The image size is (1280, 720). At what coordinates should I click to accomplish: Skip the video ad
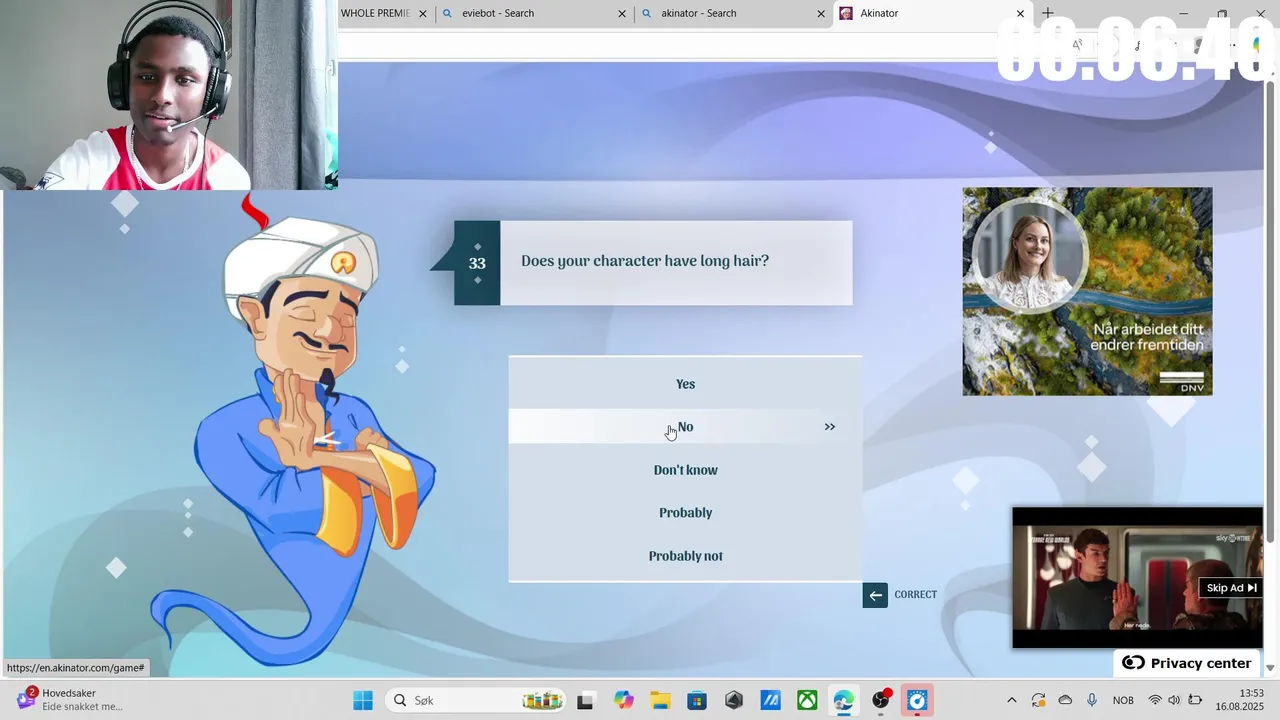(1231, 588)
